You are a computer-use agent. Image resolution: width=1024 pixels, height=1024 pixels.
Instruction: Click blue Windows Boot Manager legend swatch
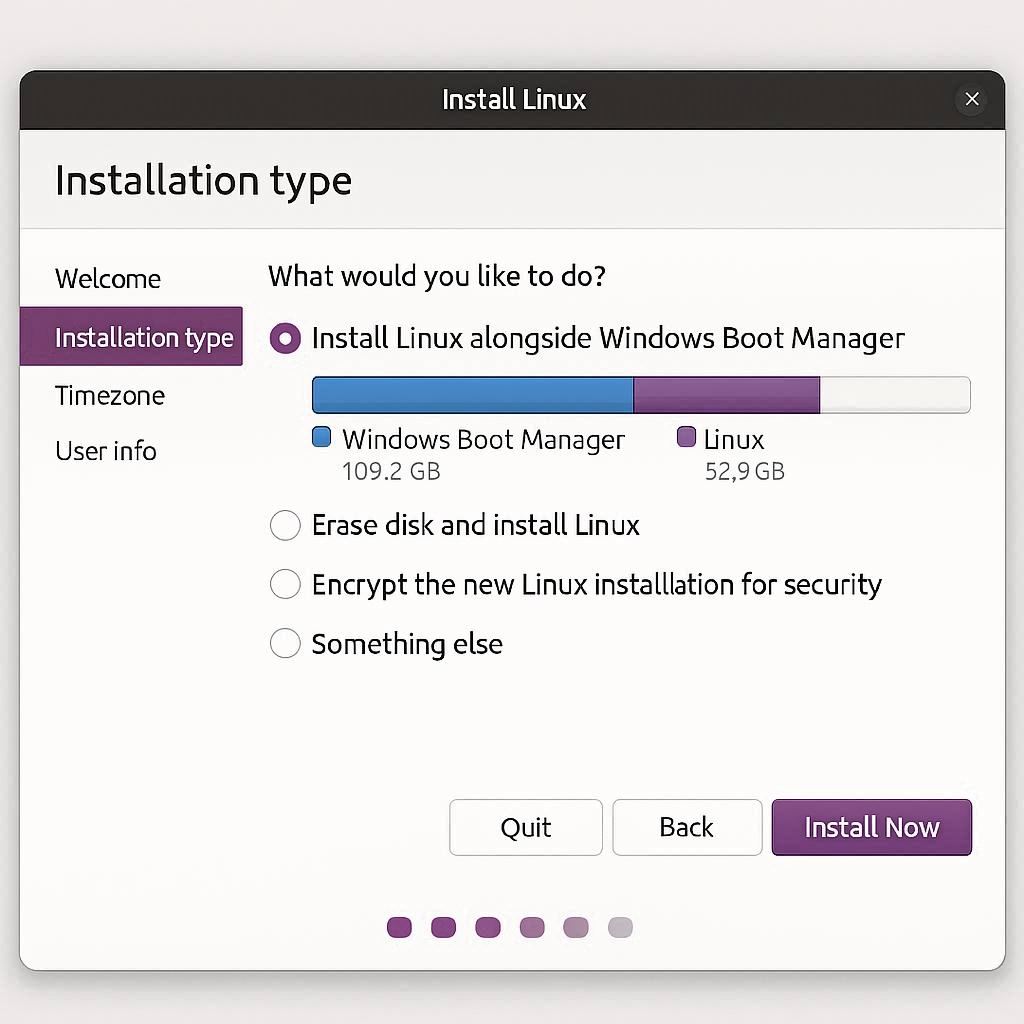tap(322, 437)
